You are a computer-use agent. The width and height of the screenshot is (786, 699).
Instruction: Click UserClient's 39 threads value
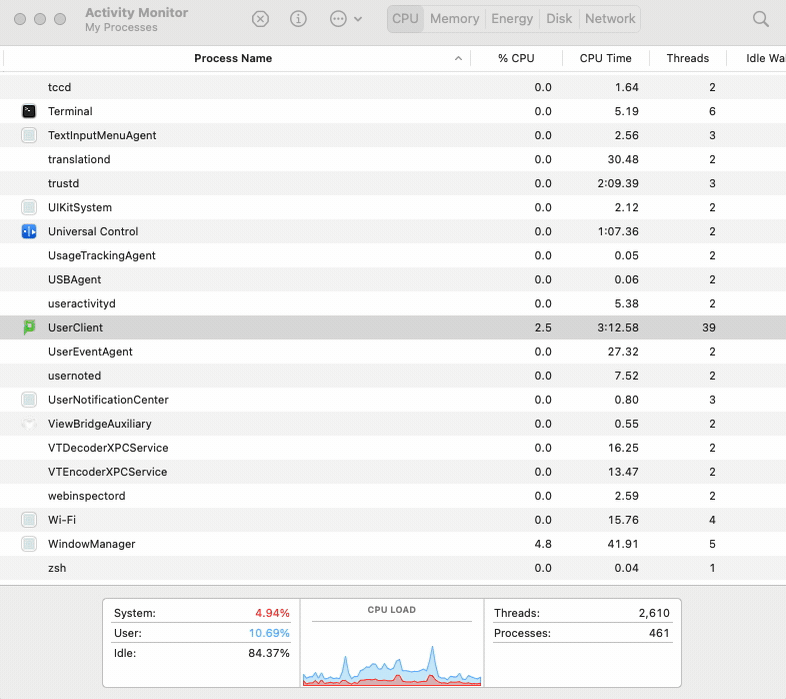708,328
